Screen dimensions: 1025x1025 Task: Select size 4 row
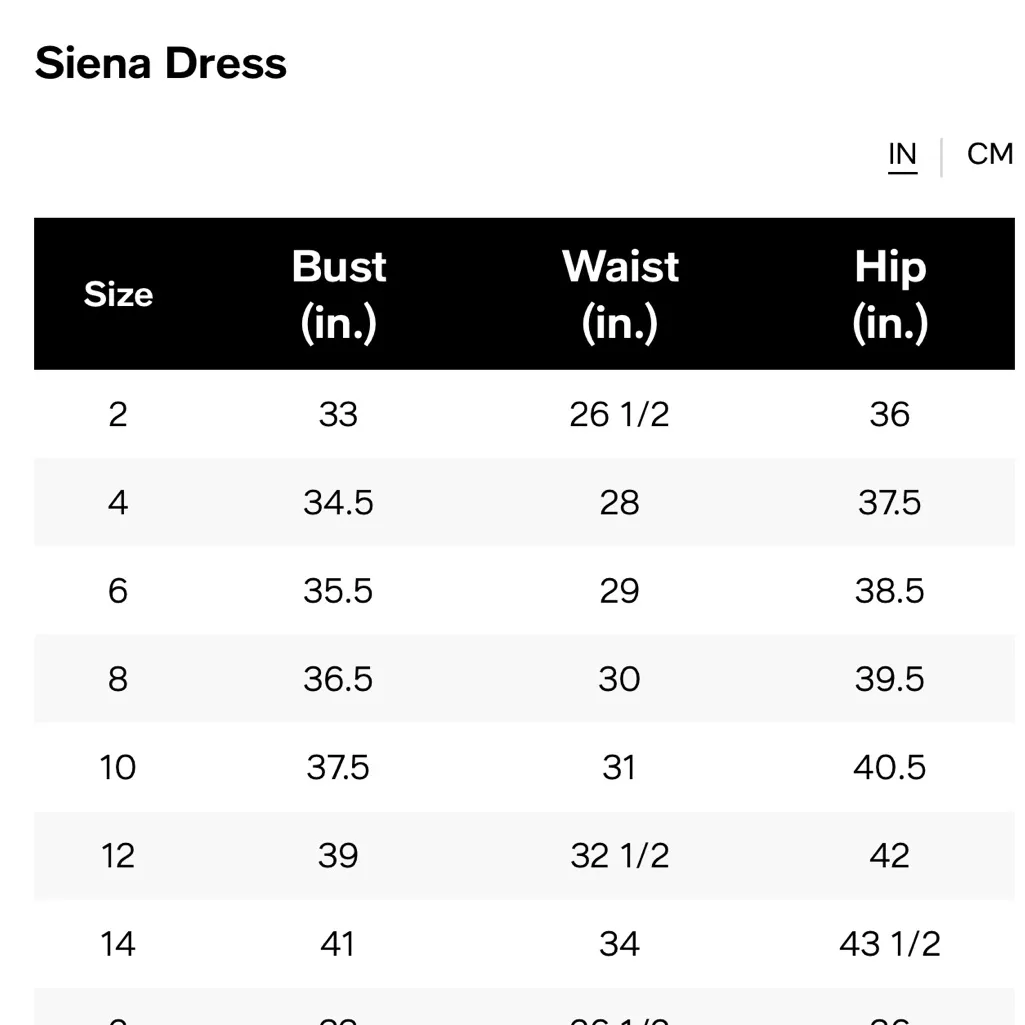coord(118,503)
